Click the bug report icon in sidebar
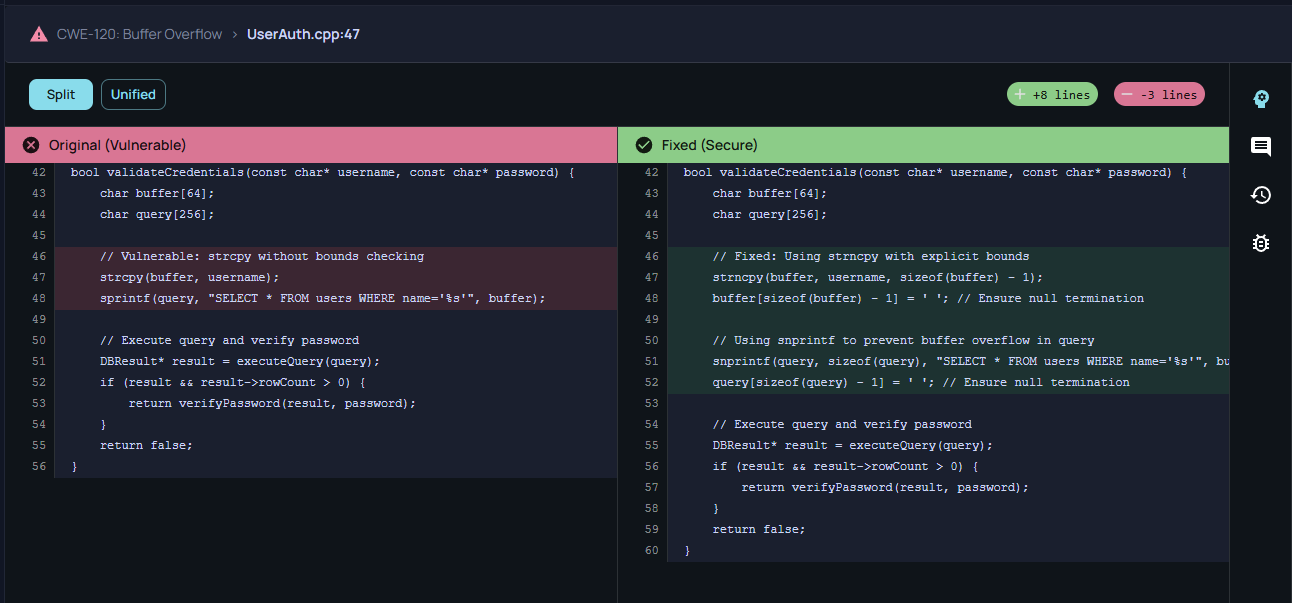Image resolution: width=1292 pixels, height=603 pixels. 1261,243
